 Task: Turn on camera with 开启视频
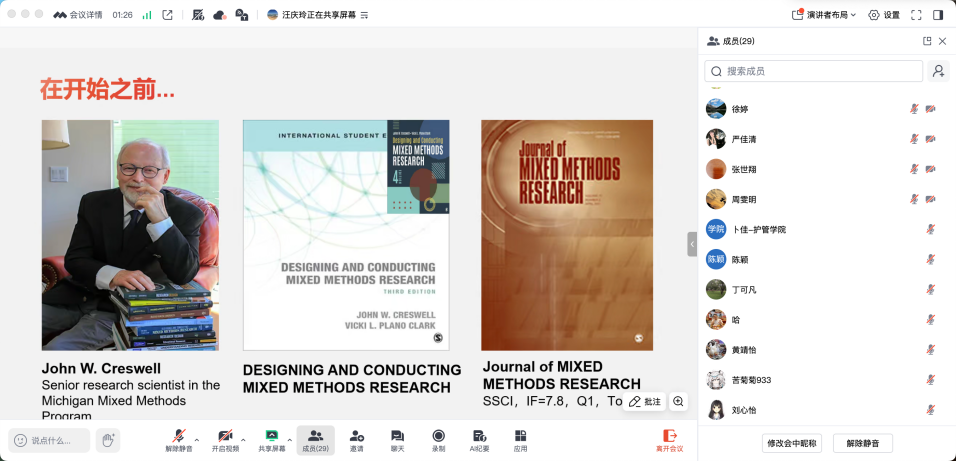tap(225, 440)
